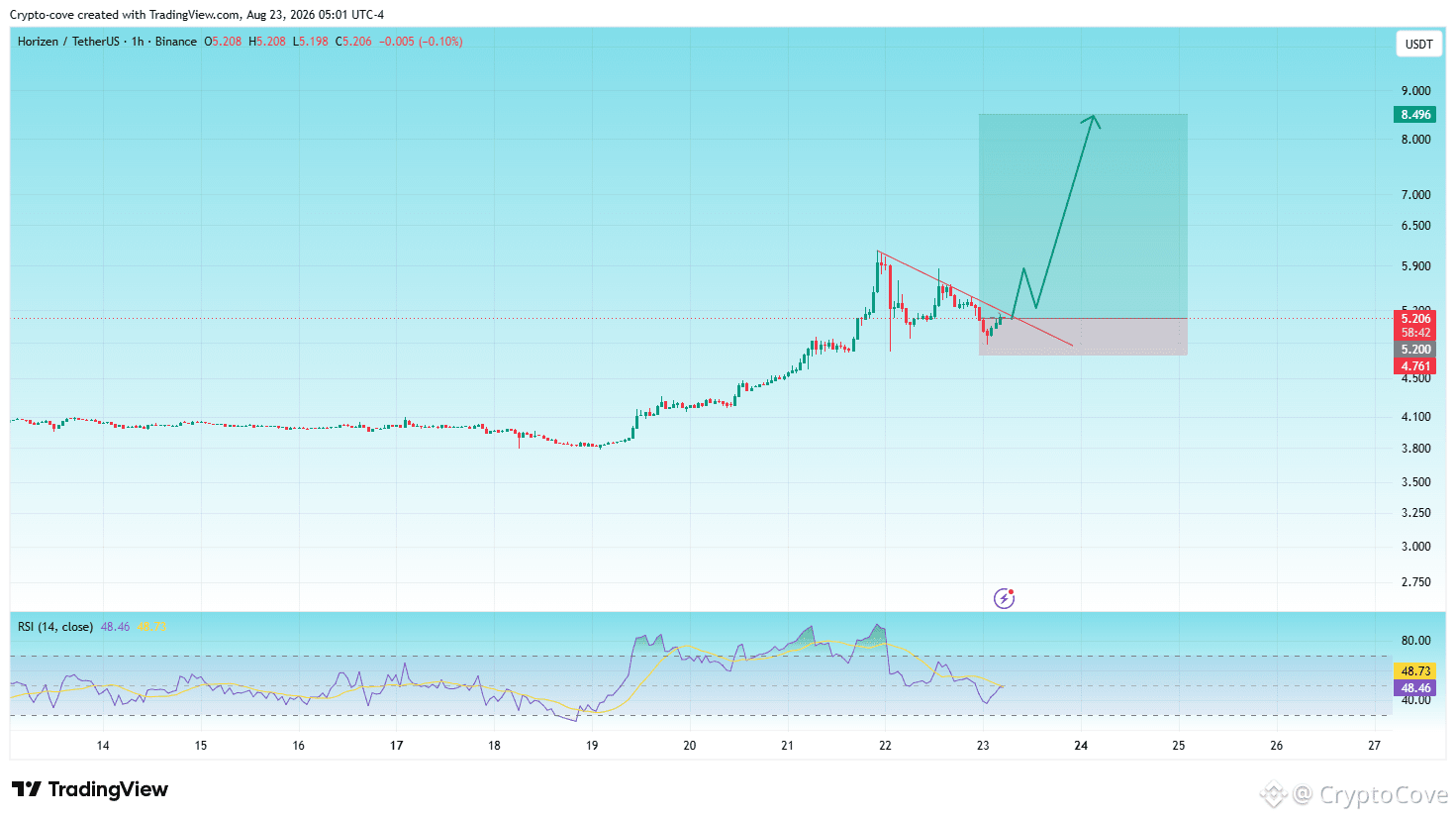The image size is (1456, 819).
Task: Click date 26 on the time axis
Action: pos(1276,746)
